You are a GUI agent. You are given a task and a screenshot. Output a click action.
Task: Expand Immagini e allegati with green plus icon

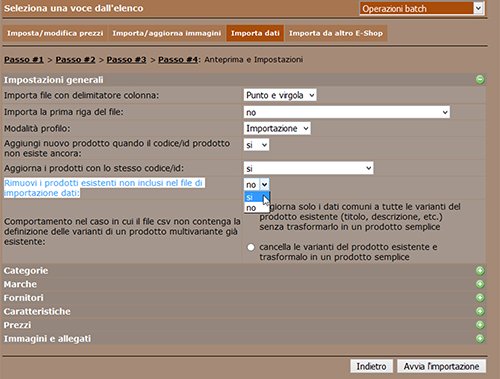(480, 339)
